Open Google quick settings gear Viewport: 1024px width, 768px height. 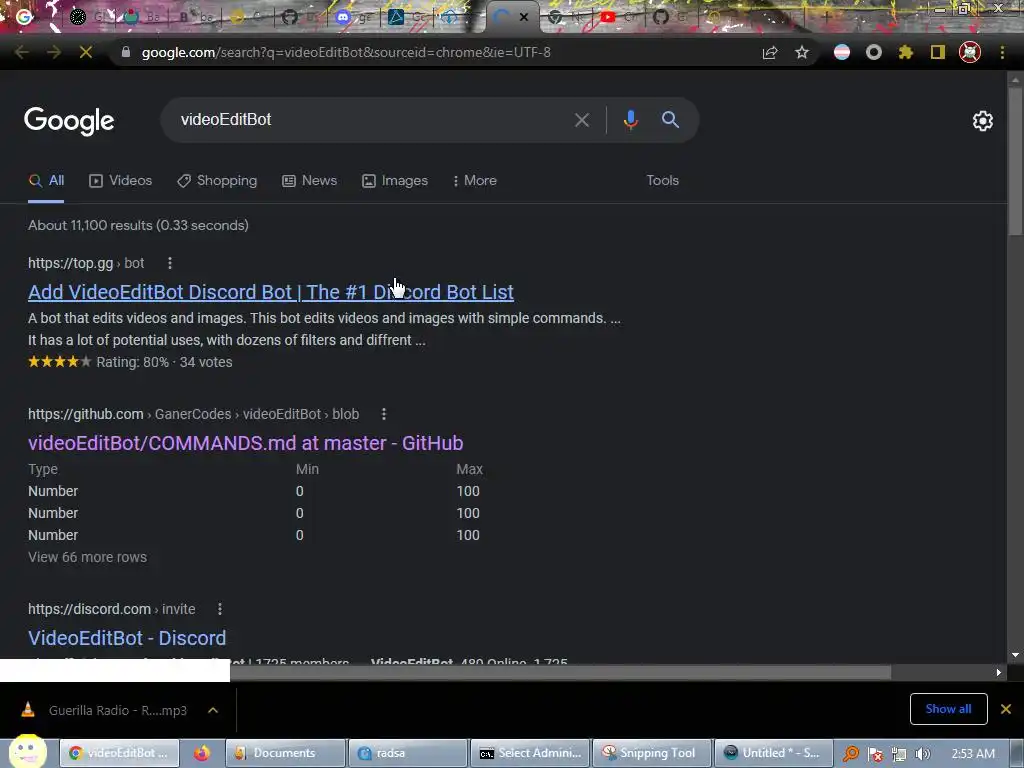tap(983, 121)
